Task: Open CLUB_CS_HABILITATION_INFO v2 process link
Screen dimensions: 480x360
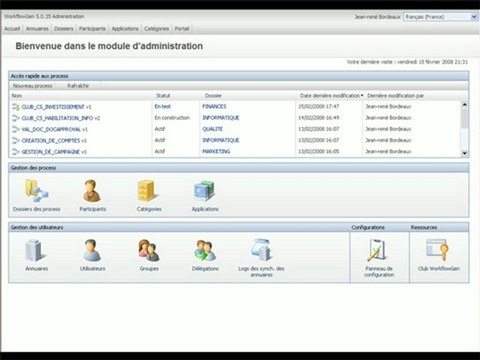Action: pyautogui.click(x=61, y=118)
